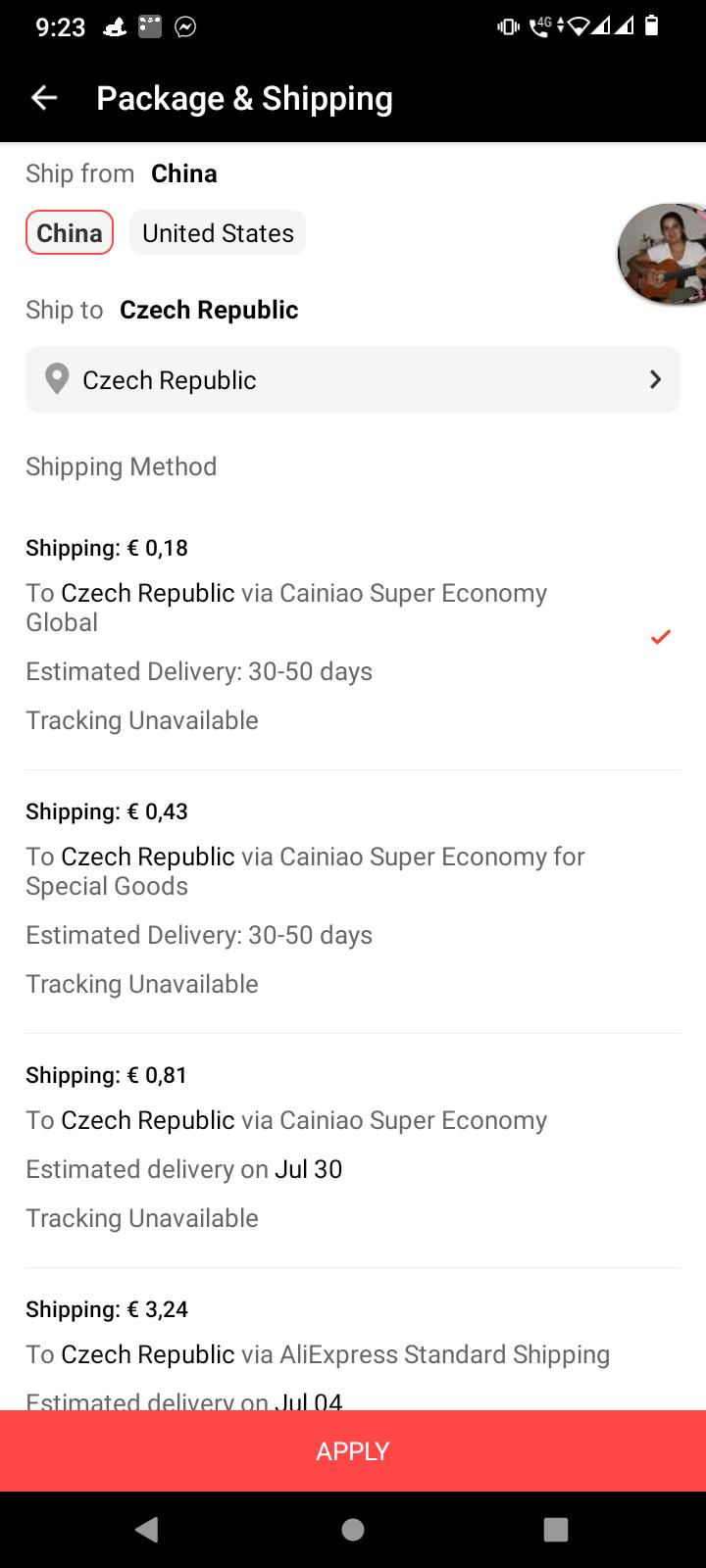Tap the battery status icon
706x1568 pixels.
click(652, 26)
